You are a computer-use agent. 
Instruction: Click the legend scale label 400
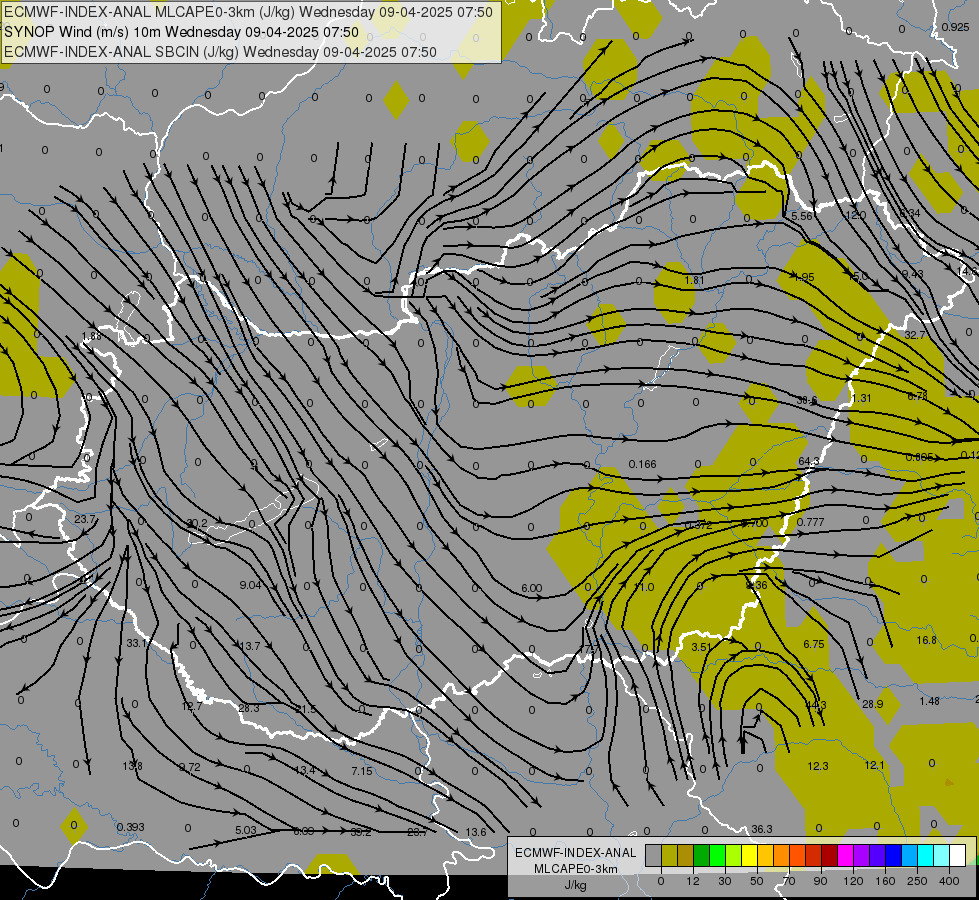[949, 881]
